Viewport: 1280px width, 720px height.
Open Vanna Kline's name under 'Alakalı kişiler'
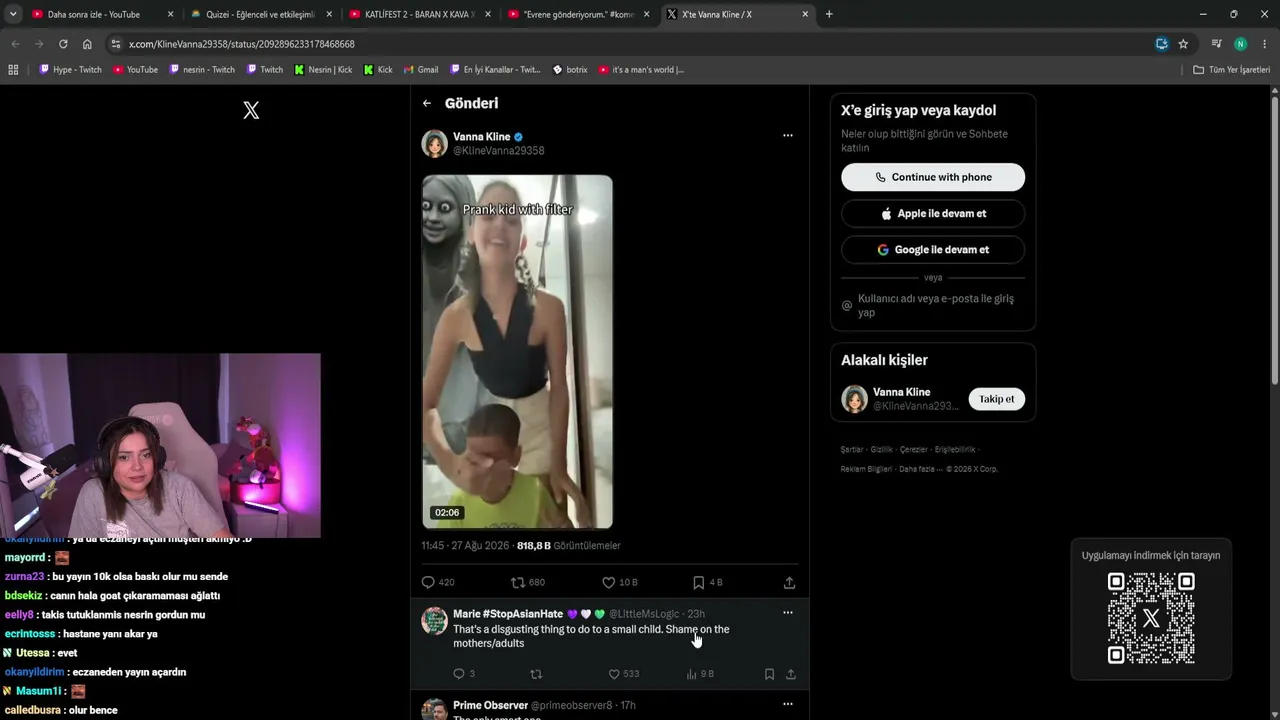point(901,392)
